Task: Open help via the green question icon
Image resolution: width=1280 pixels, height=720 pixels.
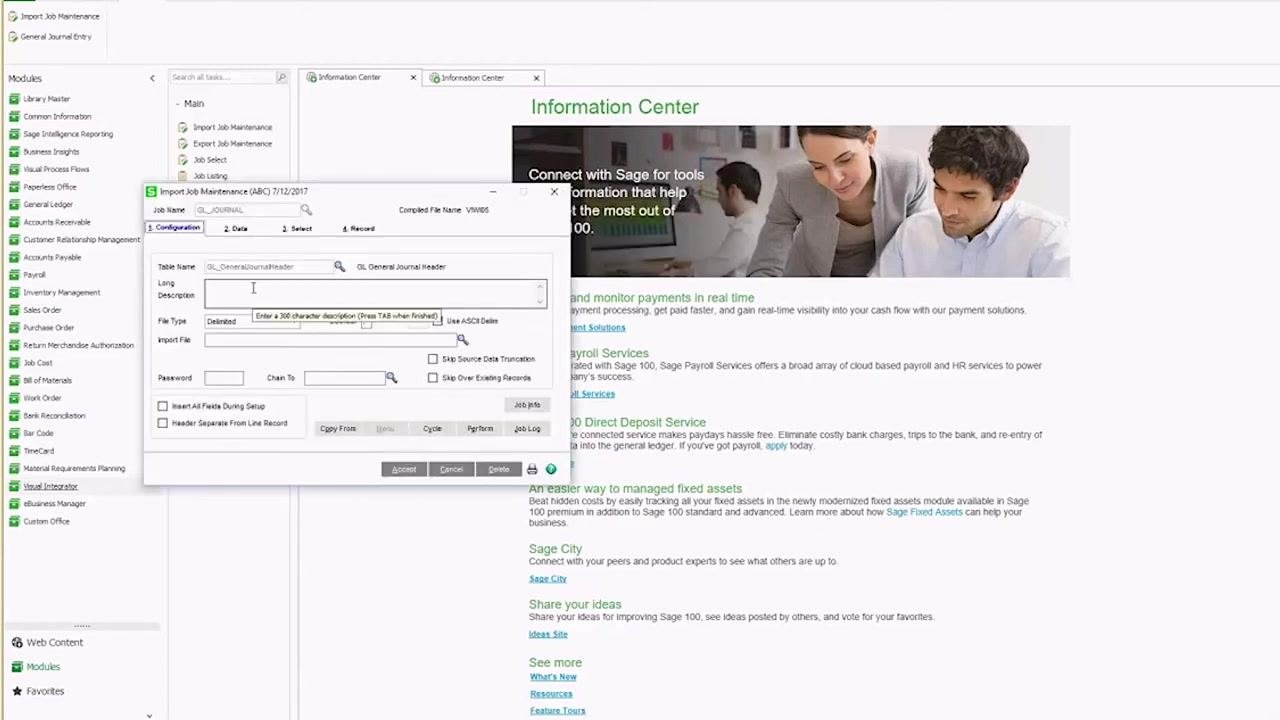Action: tap(551, 469)
